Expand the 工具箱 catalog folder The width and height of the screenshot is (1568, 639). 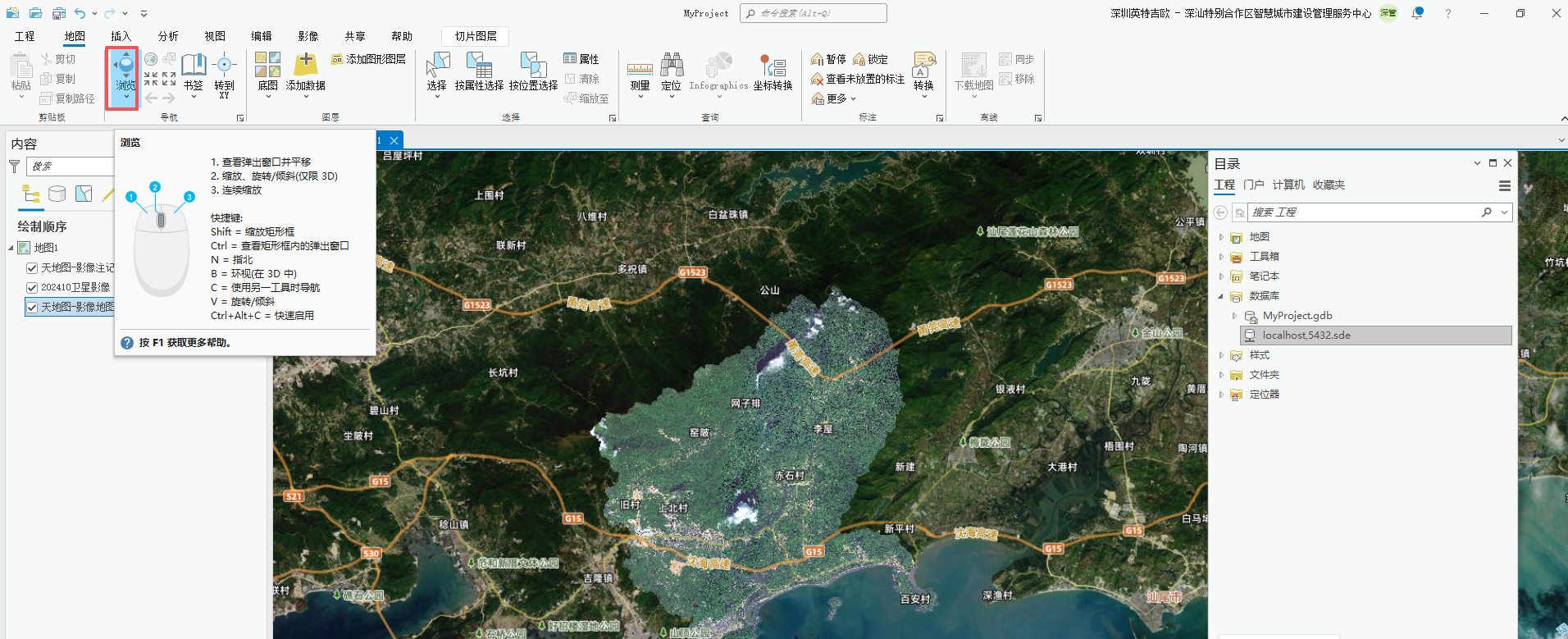(1221, 257)
